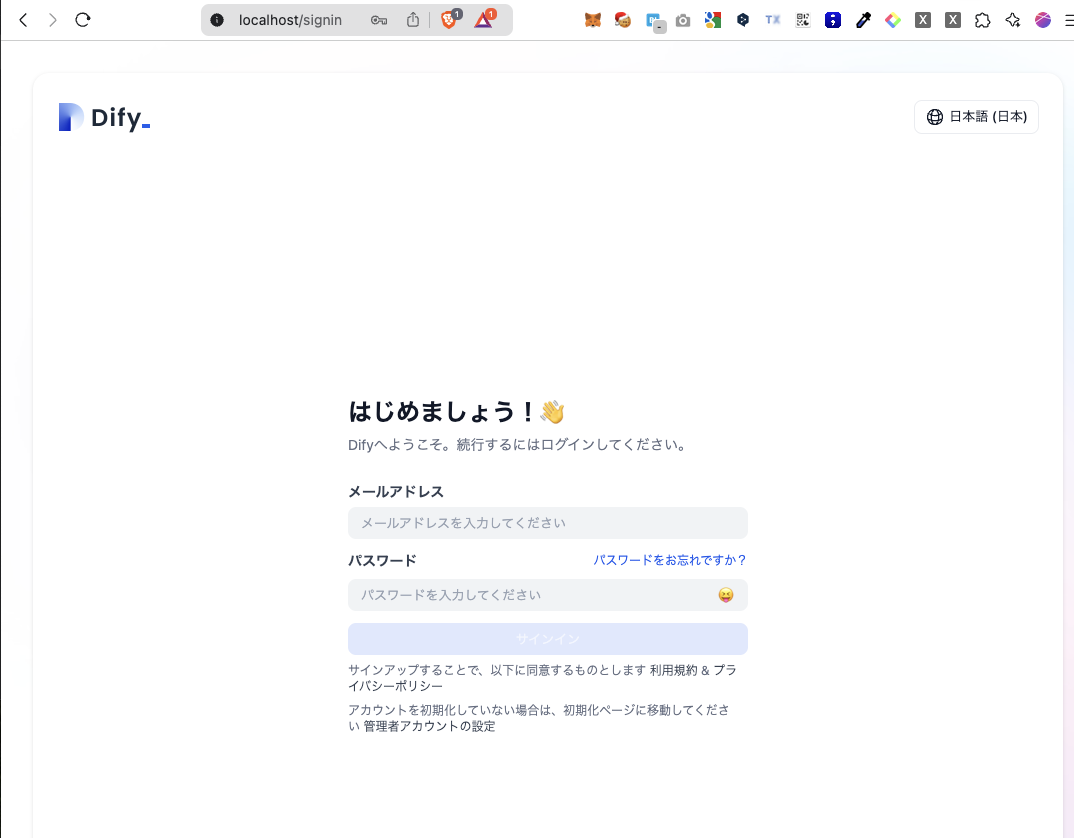Click the QR code extension icon

tap(802, 19)
